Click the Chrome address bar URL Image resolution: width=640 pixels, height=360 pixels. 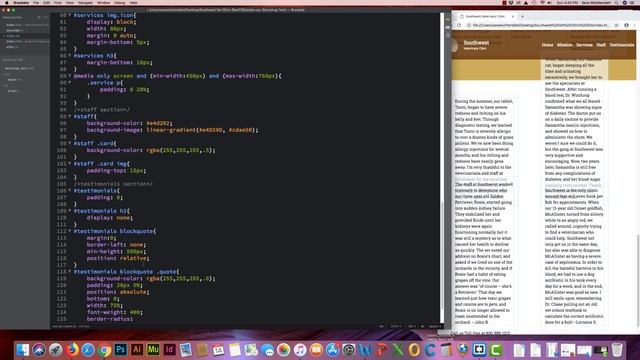pyautogui.click(x=541, y=25)
